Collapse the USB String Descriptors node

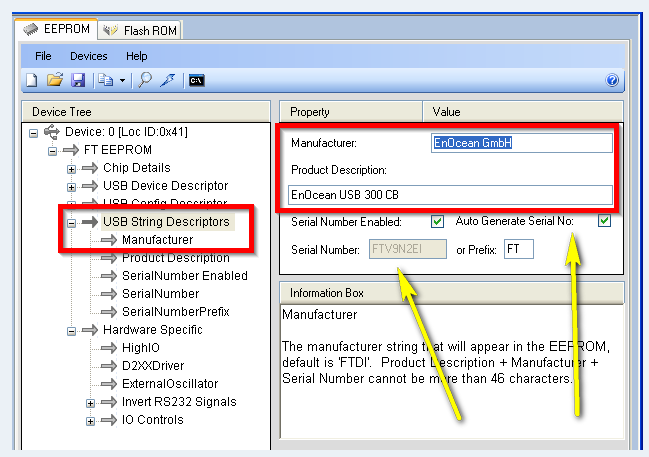coord(71,223)
